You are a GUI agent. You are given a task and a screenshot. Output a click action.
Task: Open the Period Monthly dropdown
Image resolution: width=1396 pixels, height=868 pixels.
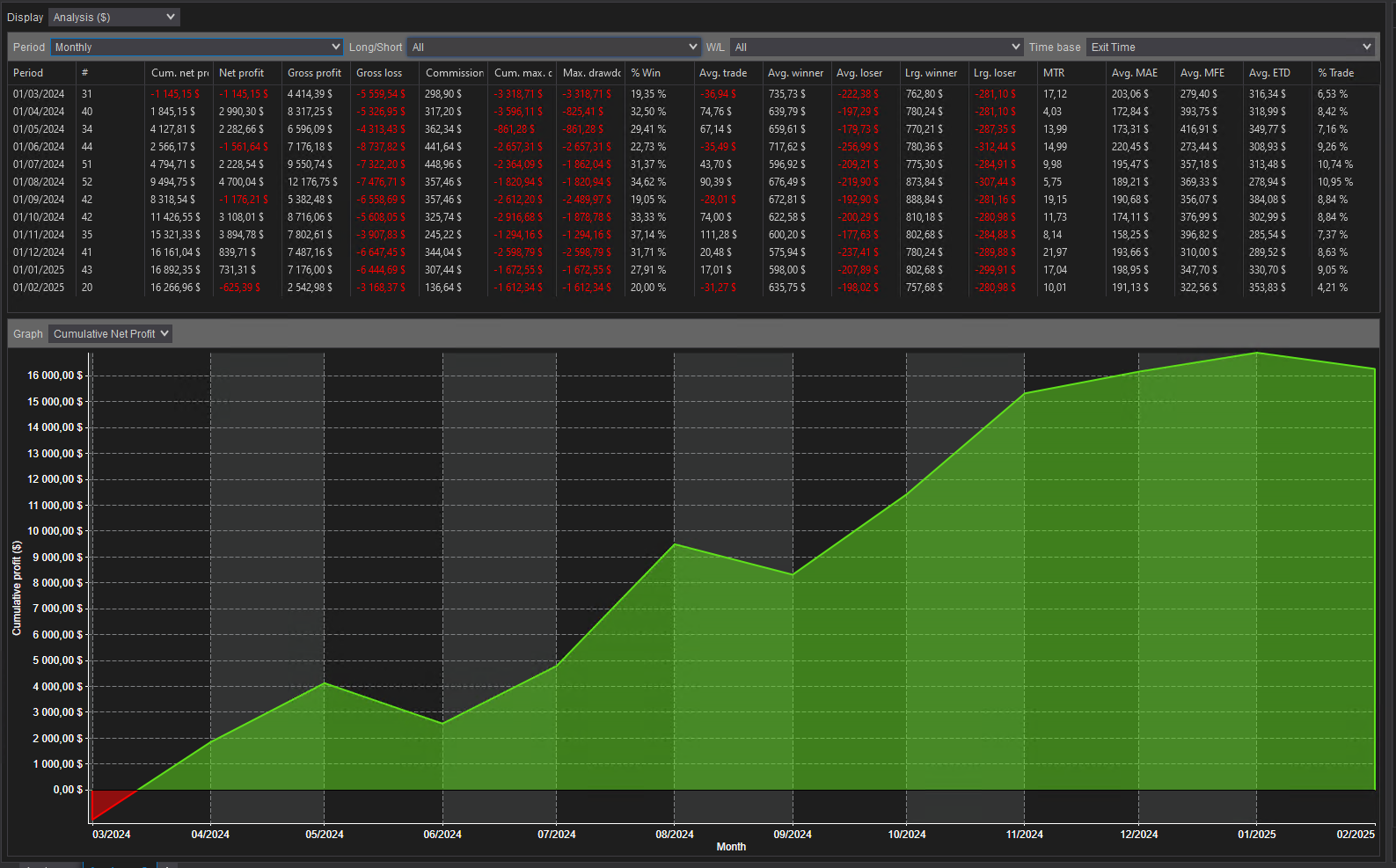tap(196, 47)
